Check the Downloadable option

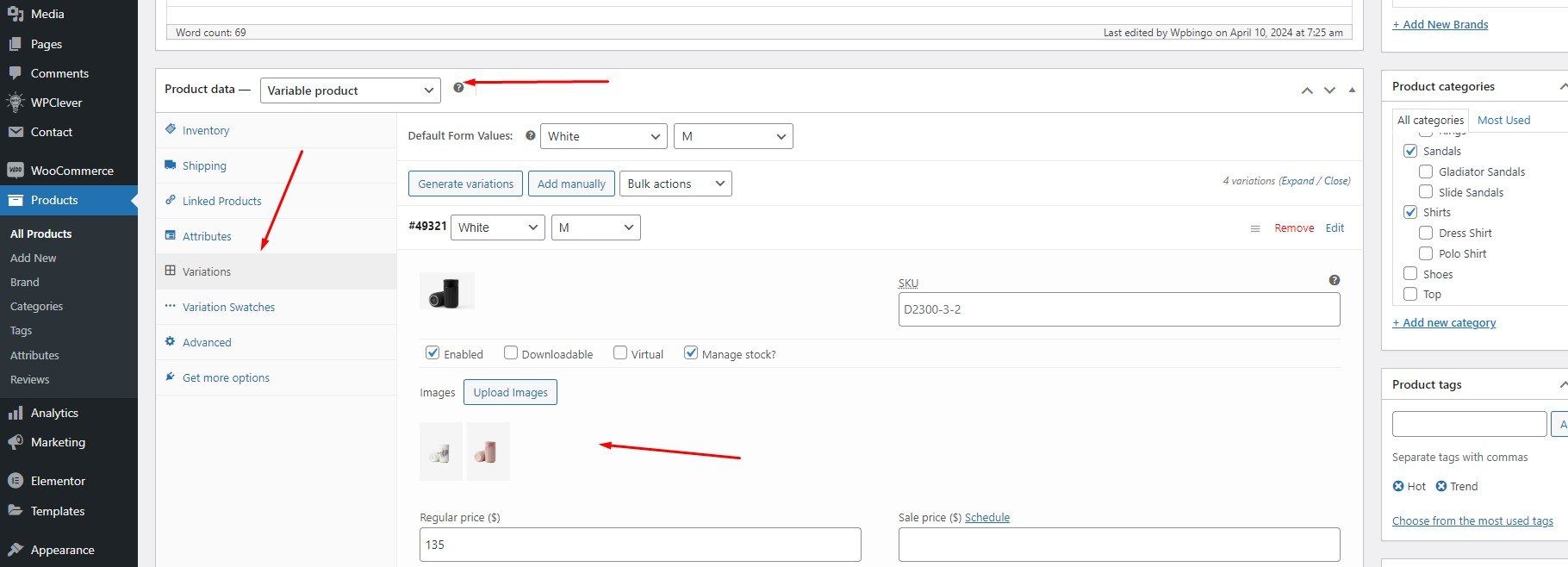coord(511,352)
